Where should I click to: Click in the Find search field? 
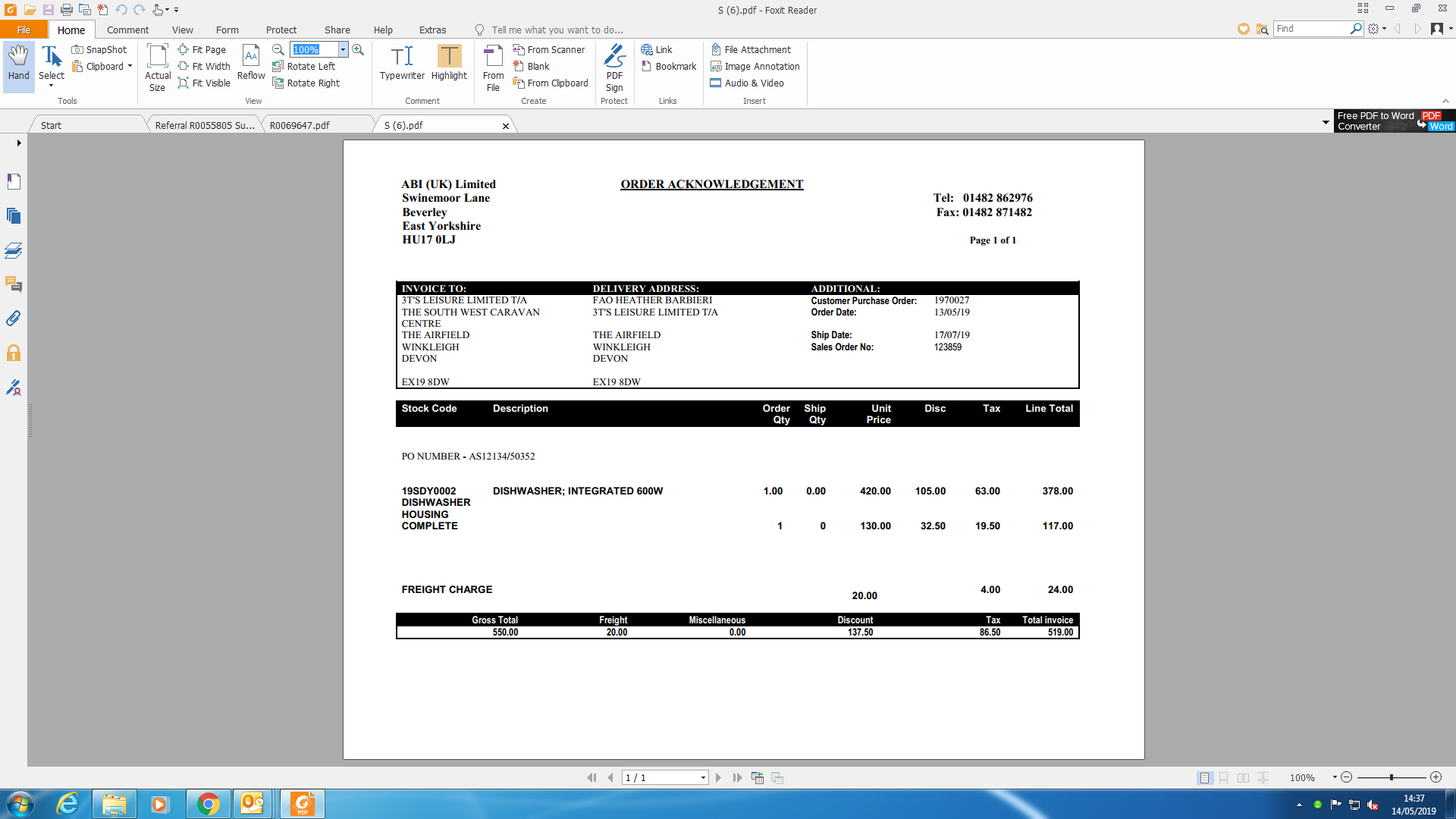click(x=1312, y=29)
